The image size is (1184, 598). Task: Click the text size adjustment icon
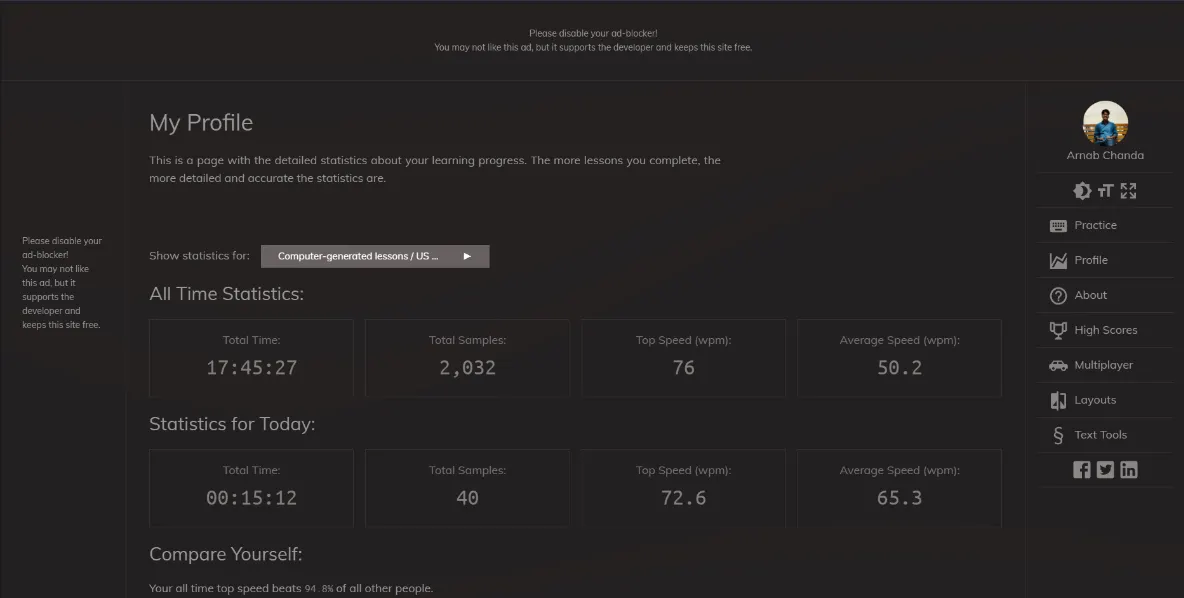point(1105,190)
